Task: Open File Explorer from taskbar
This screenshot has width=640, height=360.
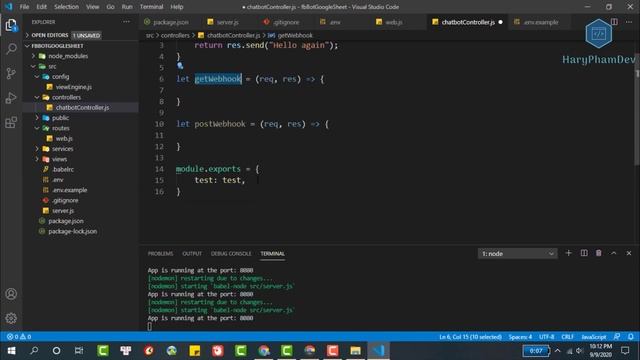Action: (x=355, y=351)
